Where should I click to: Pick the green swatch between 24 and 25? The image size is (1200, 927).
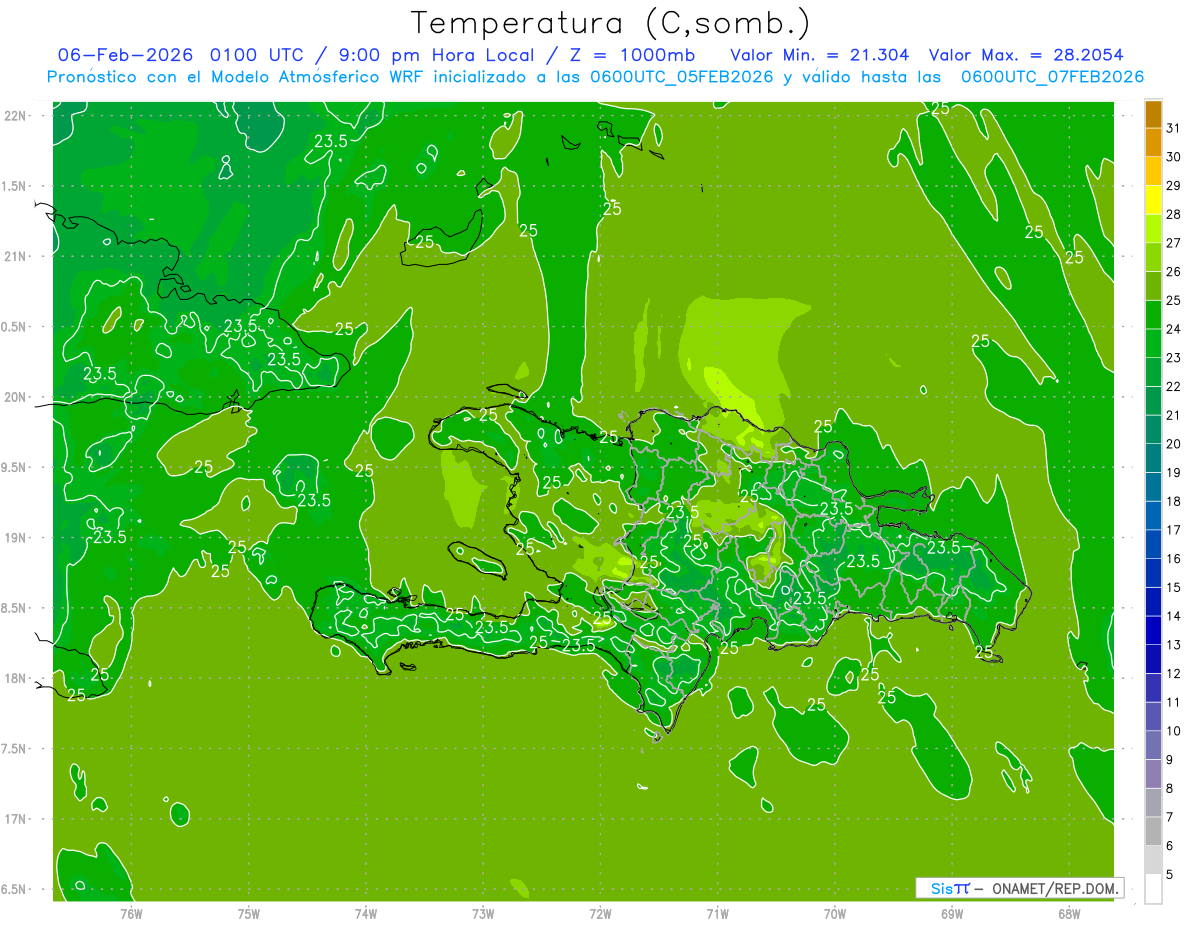(1153, 315)
